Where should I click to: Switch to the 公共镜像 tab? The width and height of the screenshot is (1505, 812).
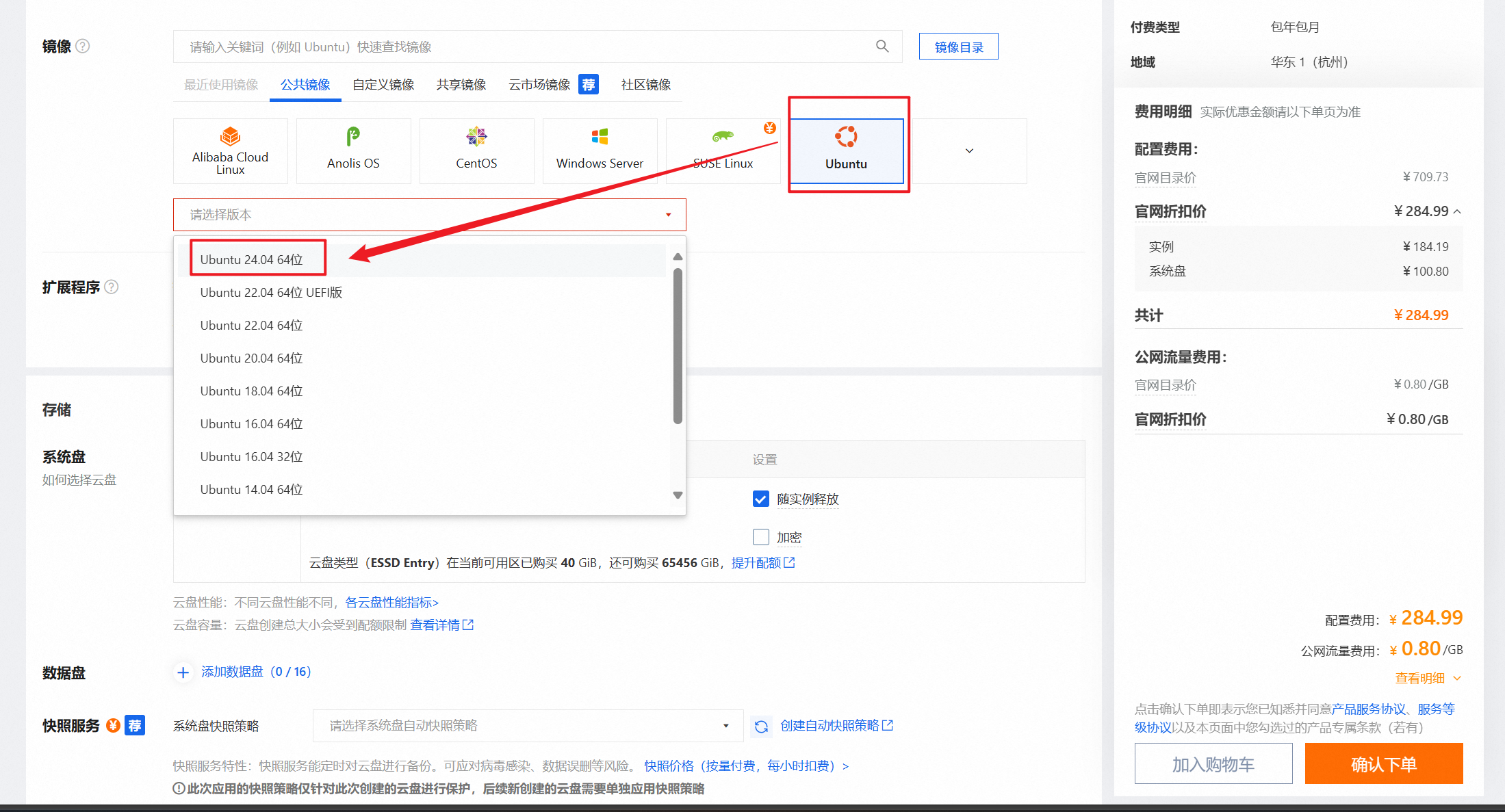305,85
